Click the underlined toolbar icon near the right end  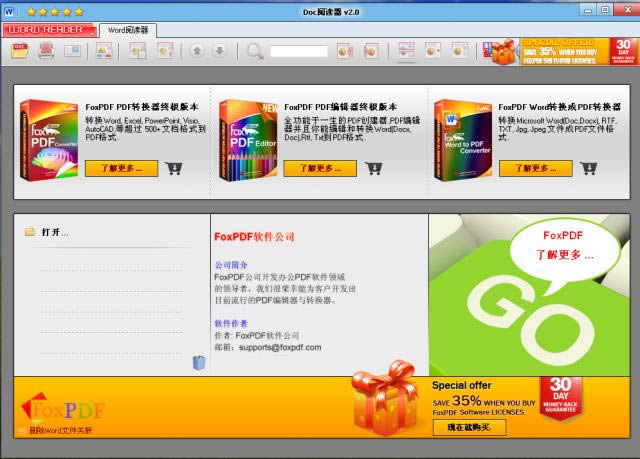click(x=407, y=51)
